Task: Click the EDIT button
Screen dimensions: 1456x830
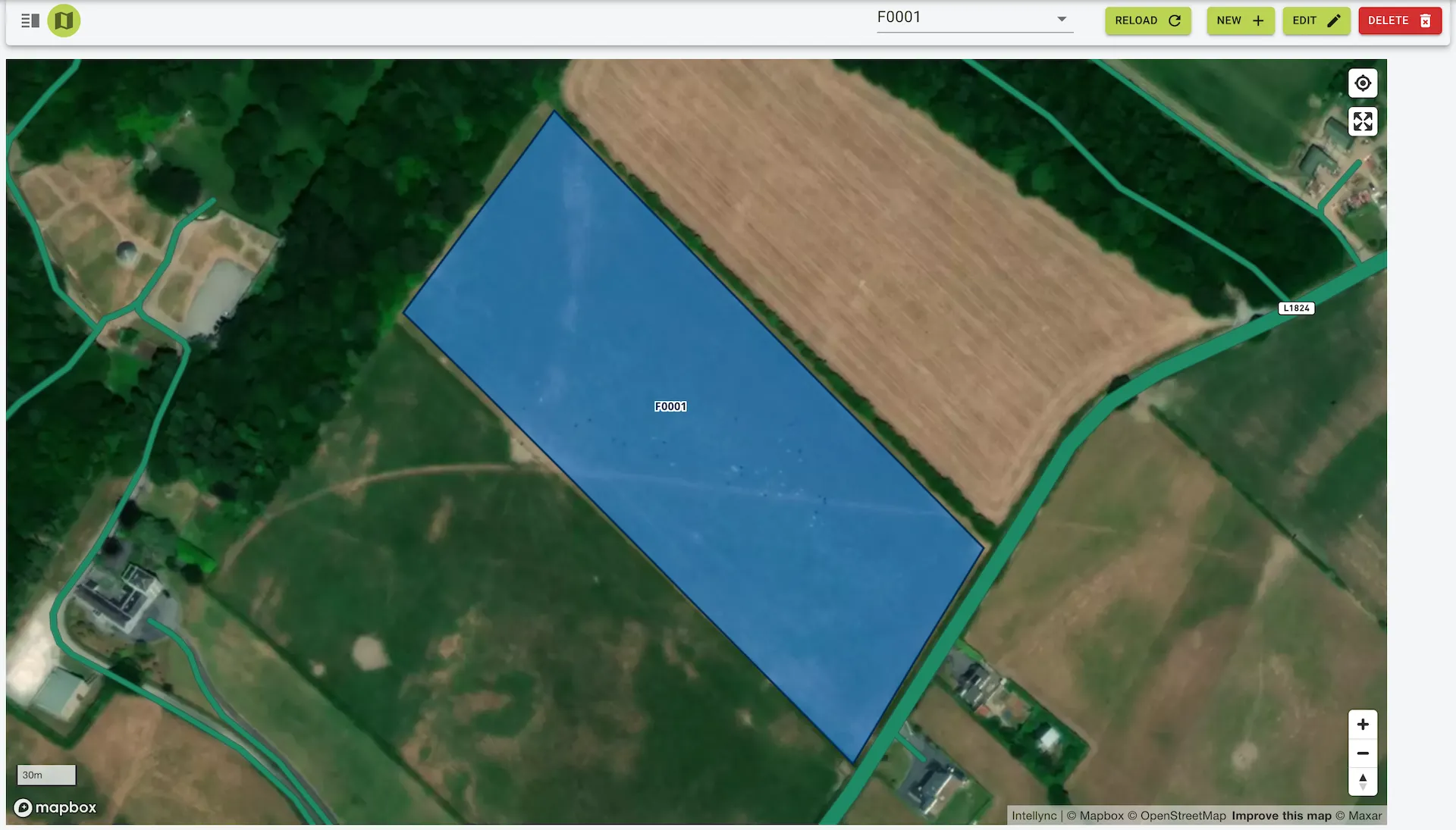Action: coord(1316,20)
